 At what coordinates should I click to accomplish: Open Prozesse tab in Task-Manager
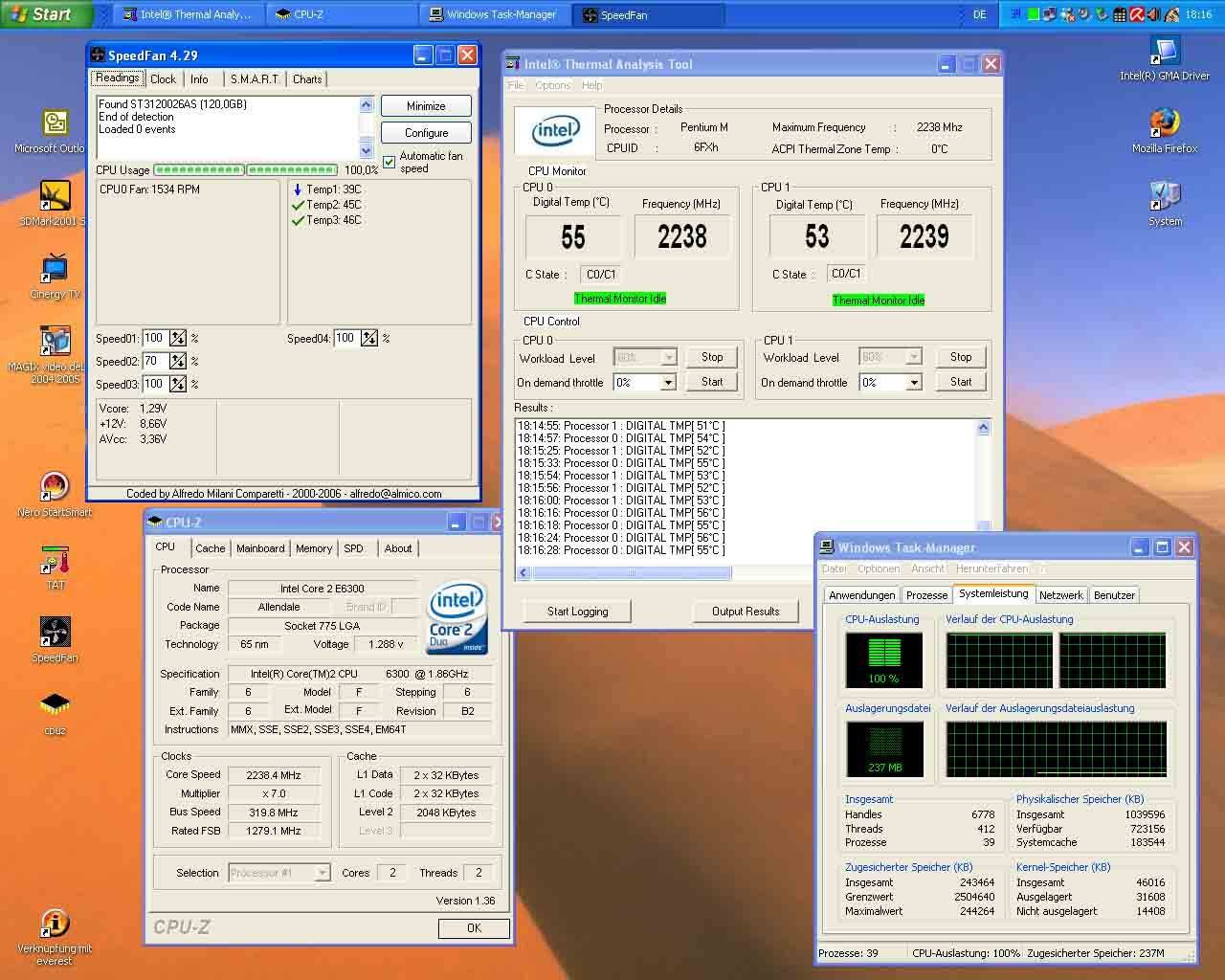pos(926,595)
